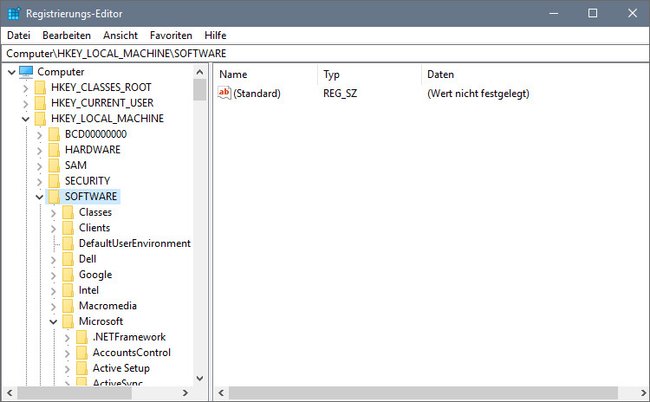The height and width of the screenshot is (402, 650).
Task: Expand the Google key chevron
Action: click(53, 275)
